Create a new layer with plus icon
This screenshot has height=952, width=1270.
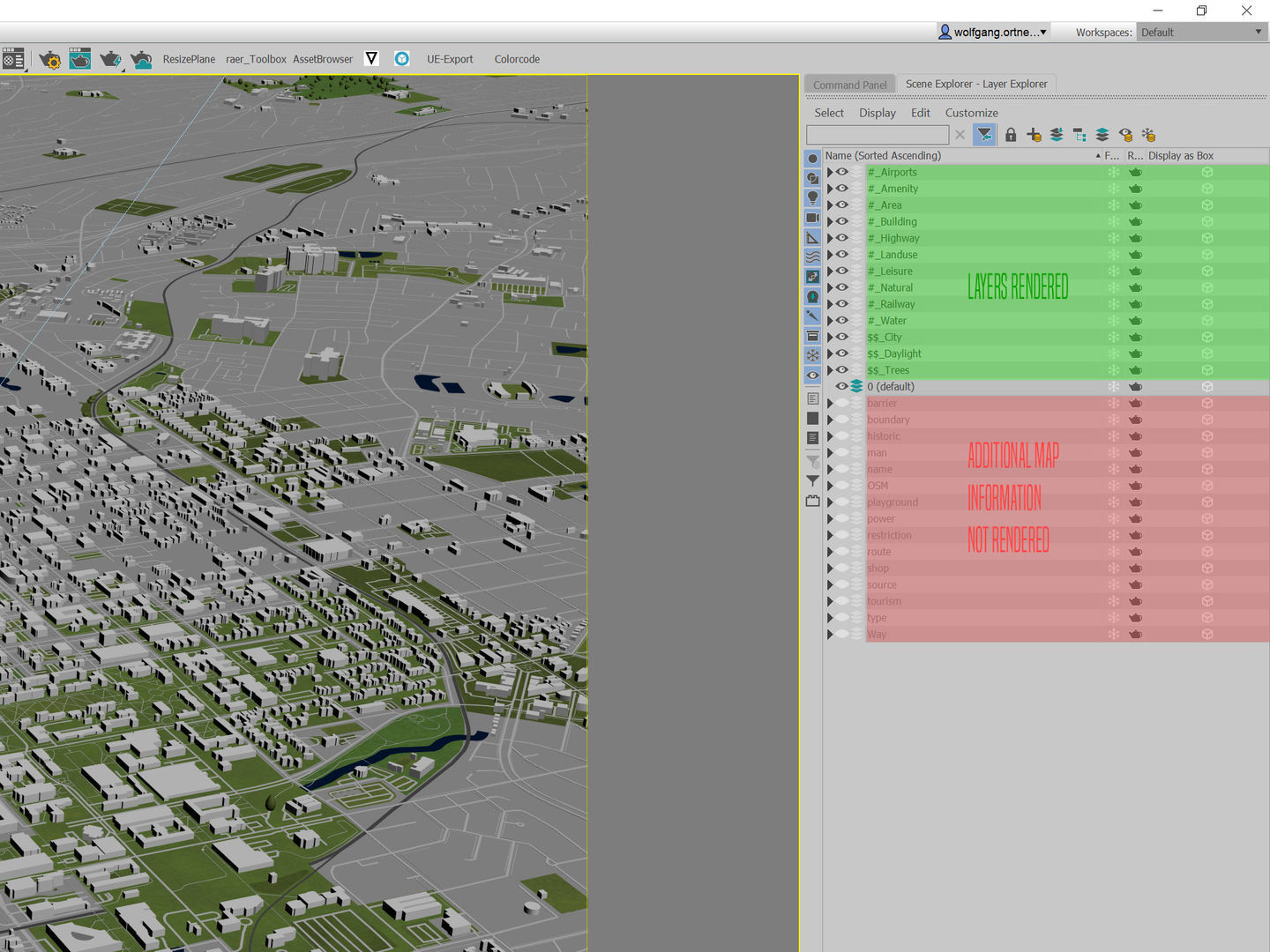1034,135
